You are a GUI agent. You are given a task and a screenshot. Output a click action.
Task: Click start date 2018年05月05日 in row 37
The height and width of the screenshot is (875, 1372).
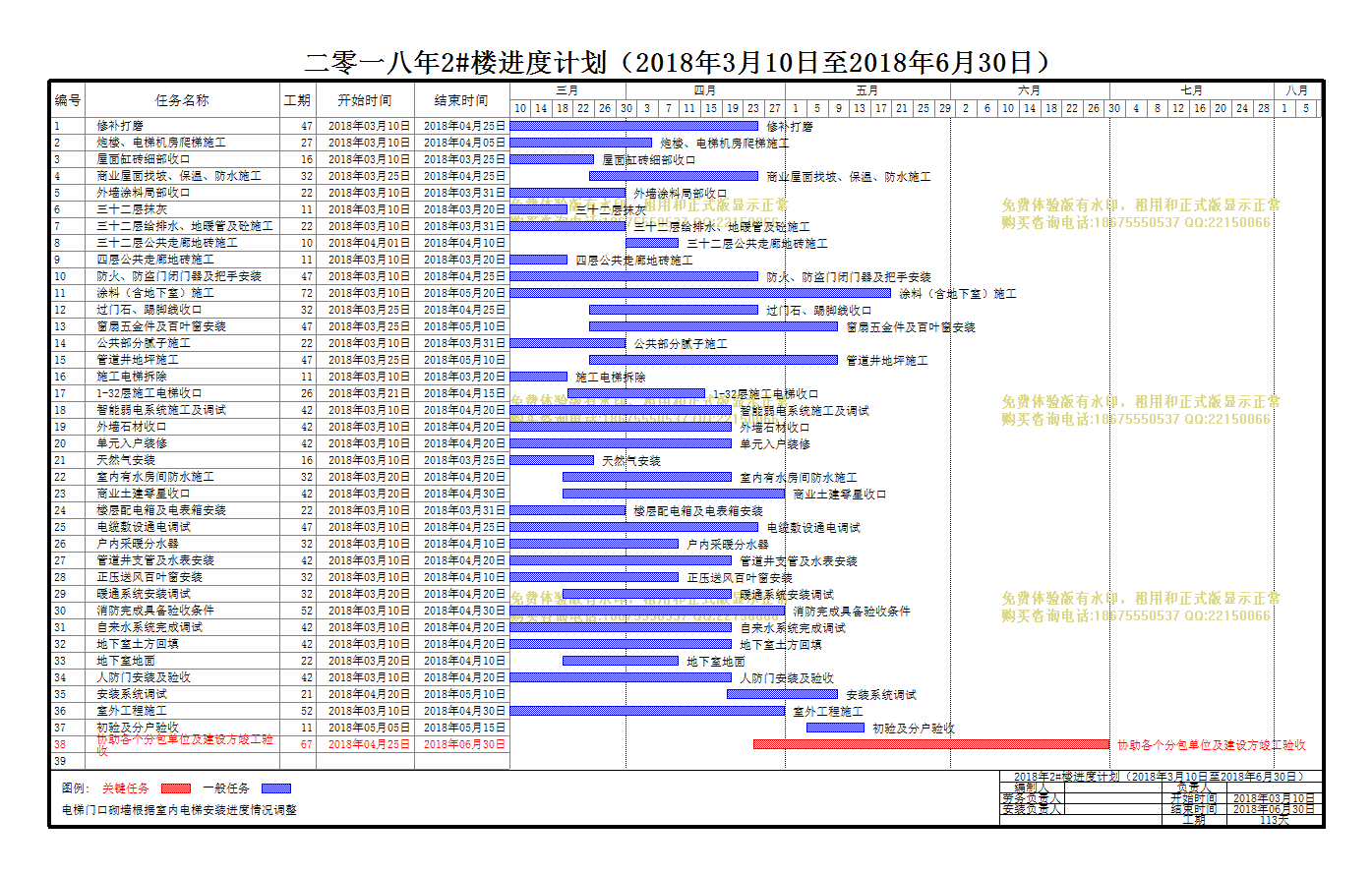[369, 728]
